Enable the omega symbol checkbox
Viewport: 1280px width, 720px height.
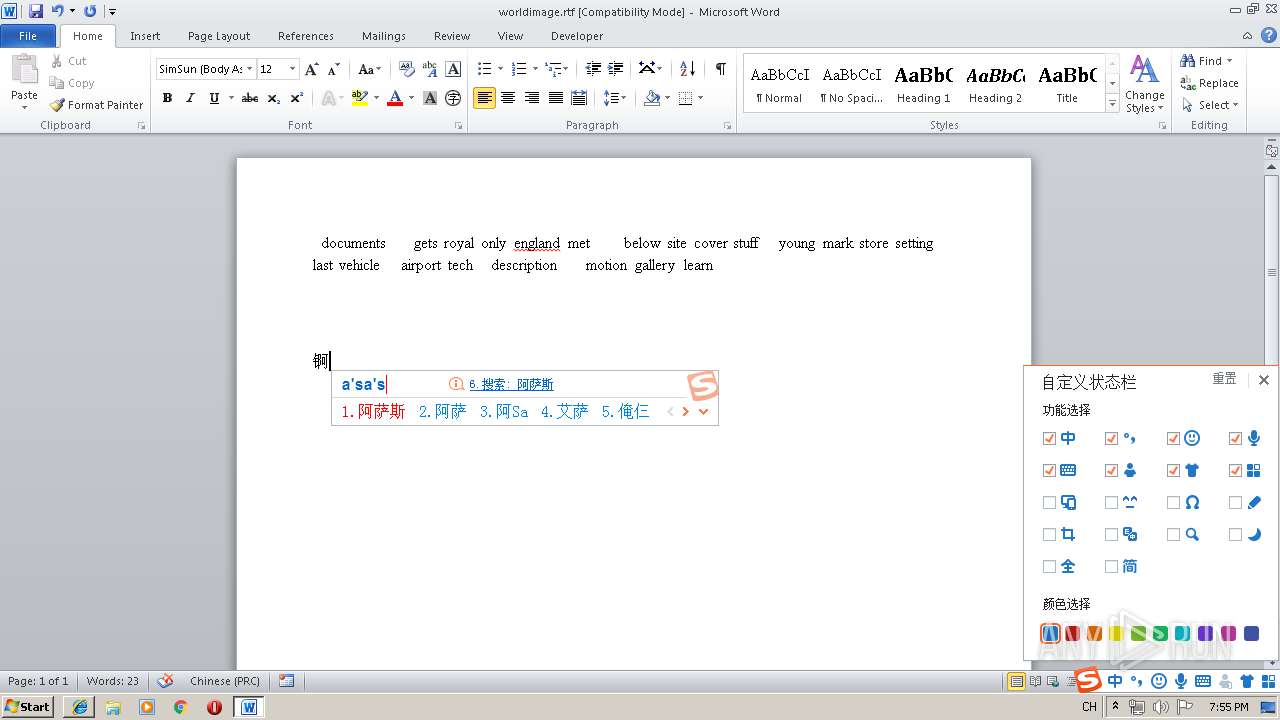pyautogui.click(x=1173, y=503)
